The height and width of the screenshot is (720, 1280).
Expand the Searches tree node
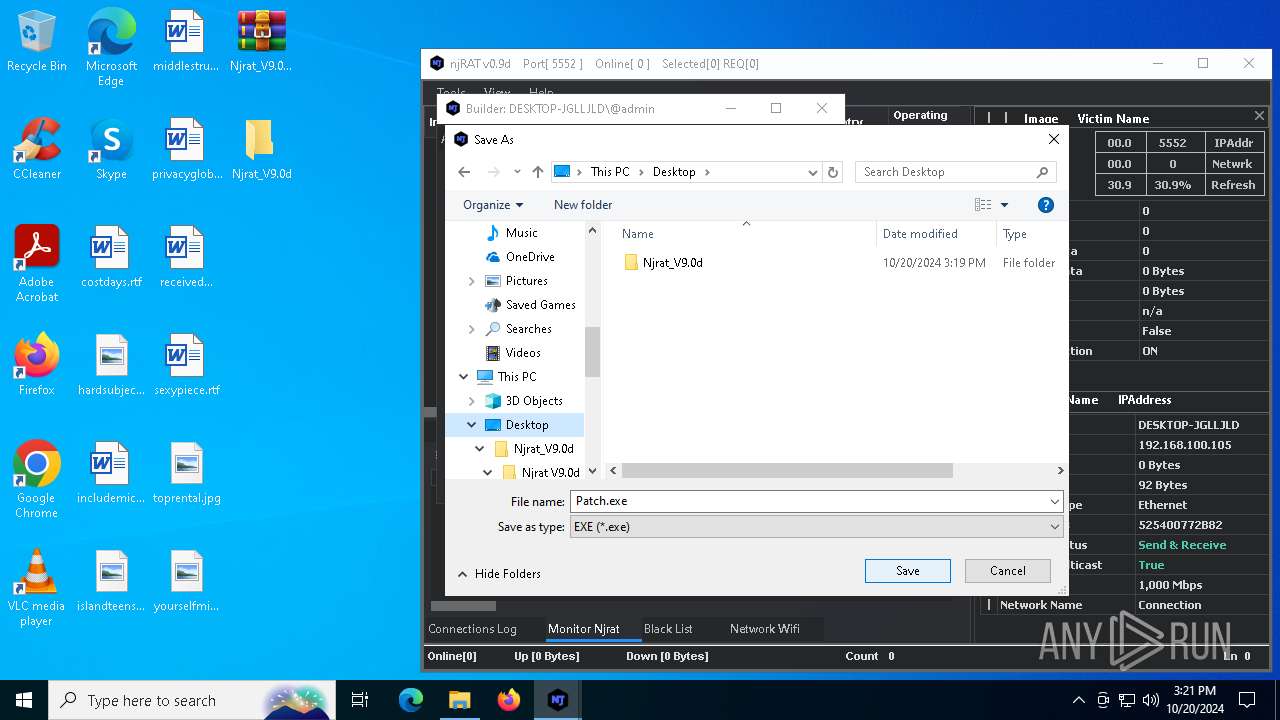(472, 329)
